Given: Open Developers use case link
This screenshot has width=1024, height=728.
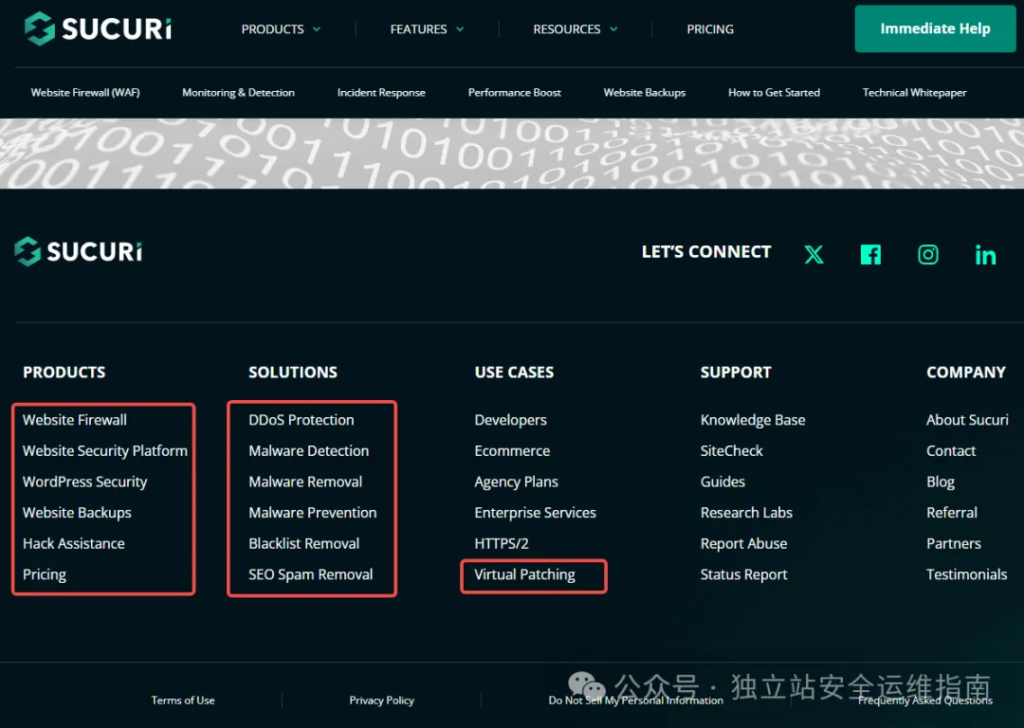Looking at the screenshot, I should (x=511, y=420).
